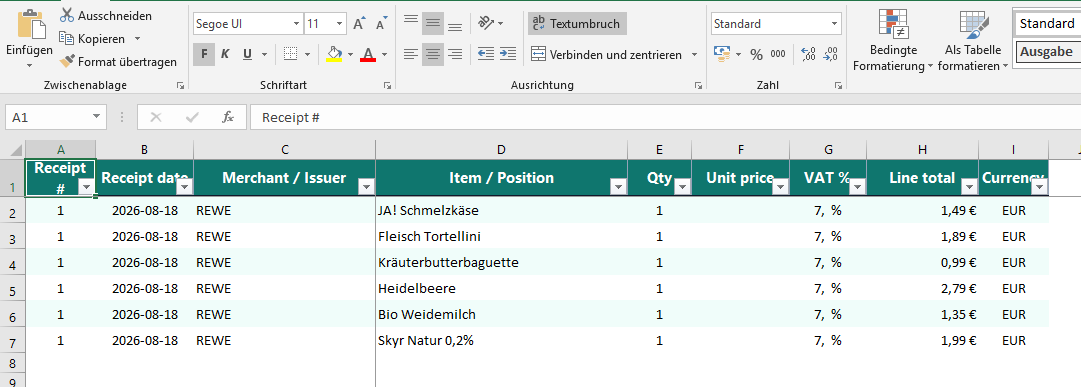The height and width of the screenshot is (387, 1081).
Task: Click Verbinden und zentrieren button
Action: (x=607, y=54)
